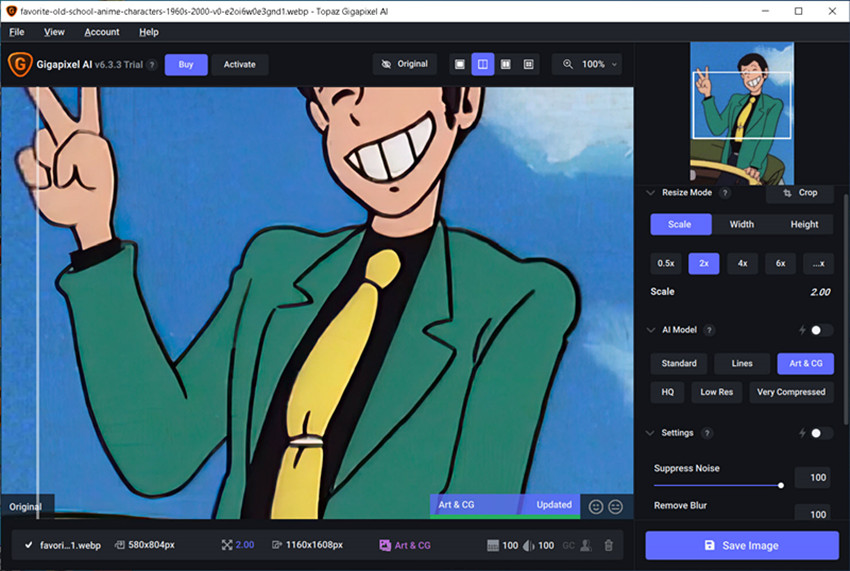Screen dimensions: 850x571
Task: Delete the image using trash icon
Action: [608, 545]
